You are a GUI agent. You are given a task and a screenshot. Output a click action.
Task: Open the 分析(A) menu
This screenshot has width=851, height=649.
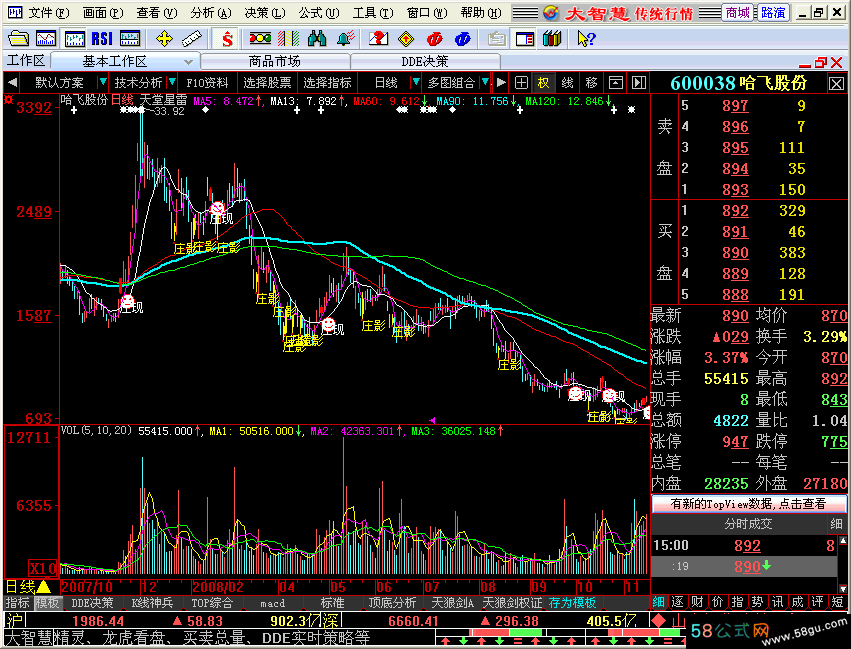point(211,12)
